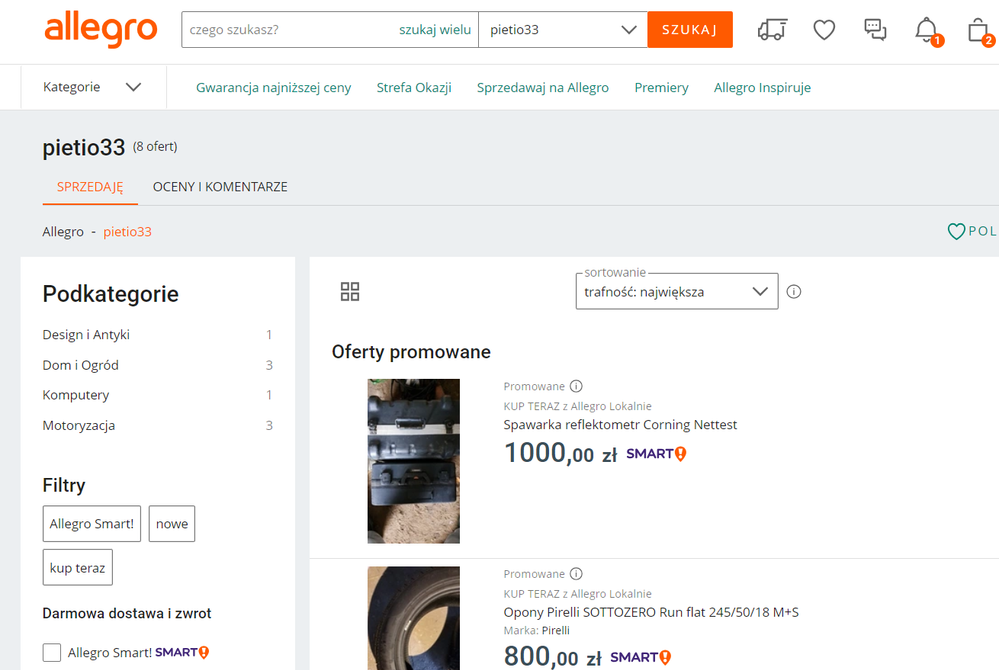Click the Pirelli brand link
This screenshot has height=670, width=999.
coord(556,631)
